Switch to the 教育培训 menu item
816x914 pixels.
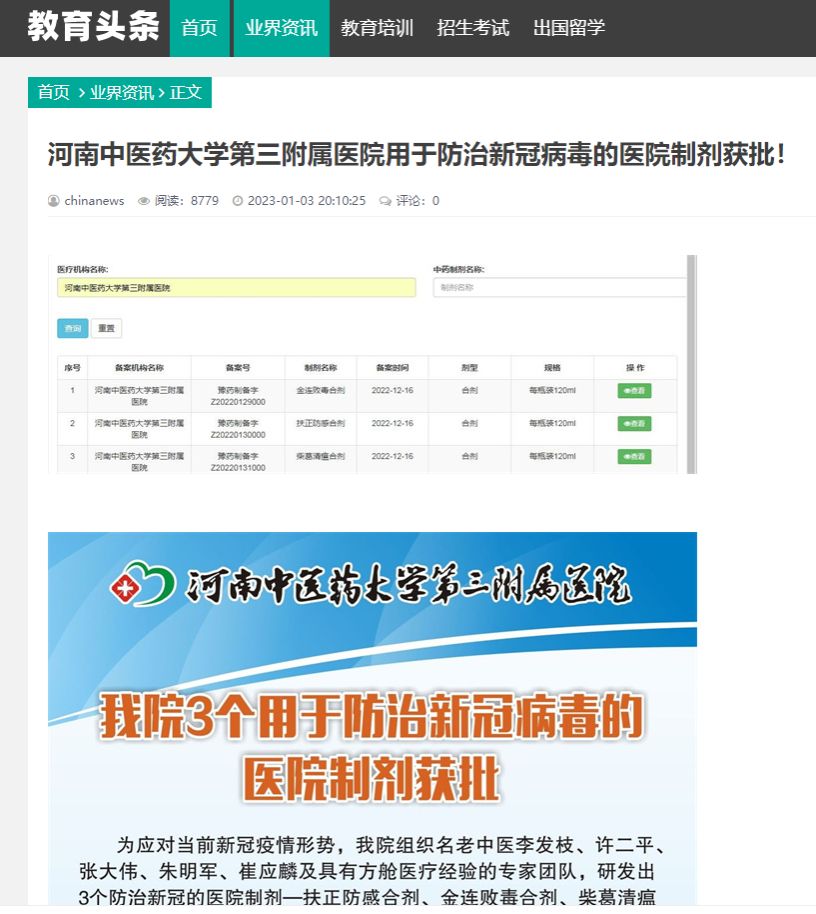pyautogui.click(x=377, y=28)
